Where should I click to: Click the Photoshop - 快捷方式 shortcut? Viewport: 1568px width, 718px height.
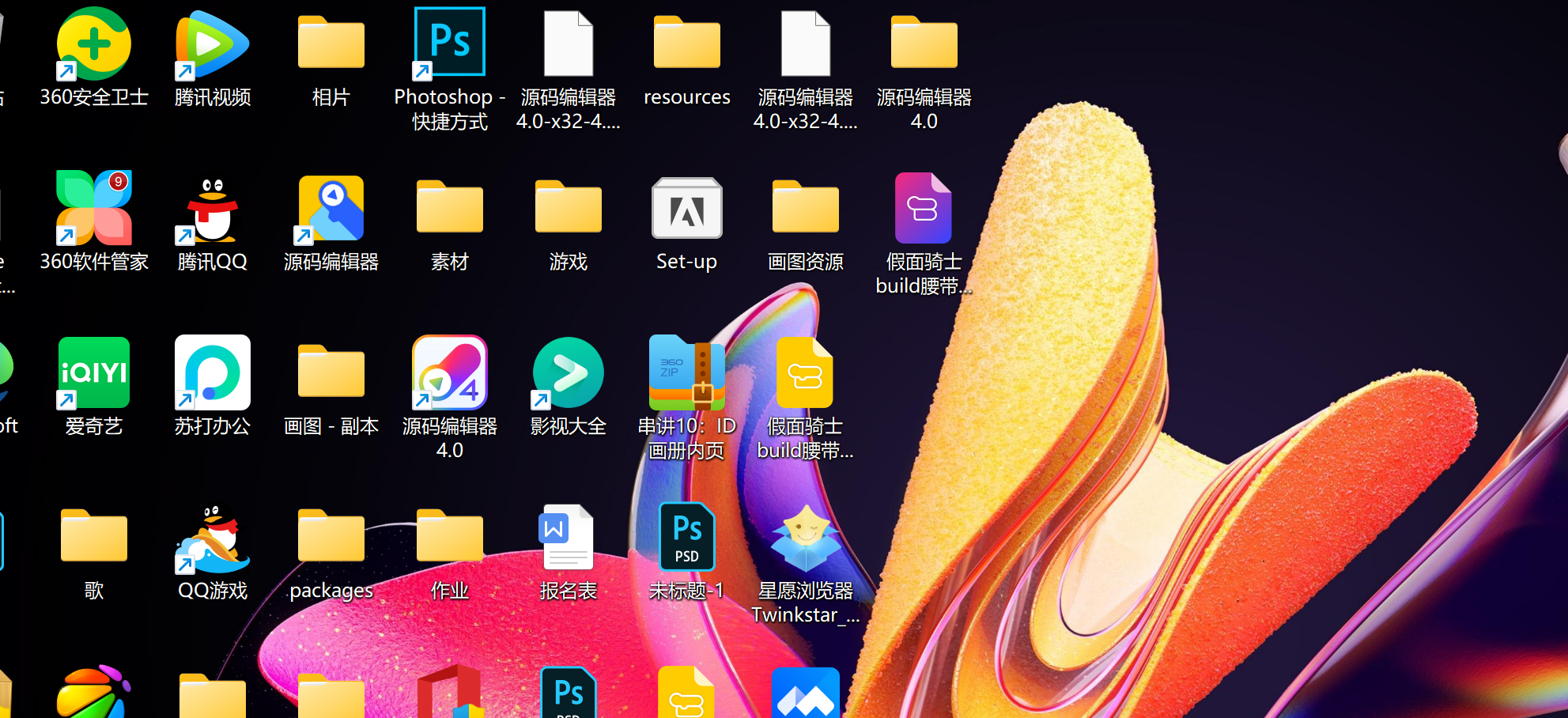point(450,43)
